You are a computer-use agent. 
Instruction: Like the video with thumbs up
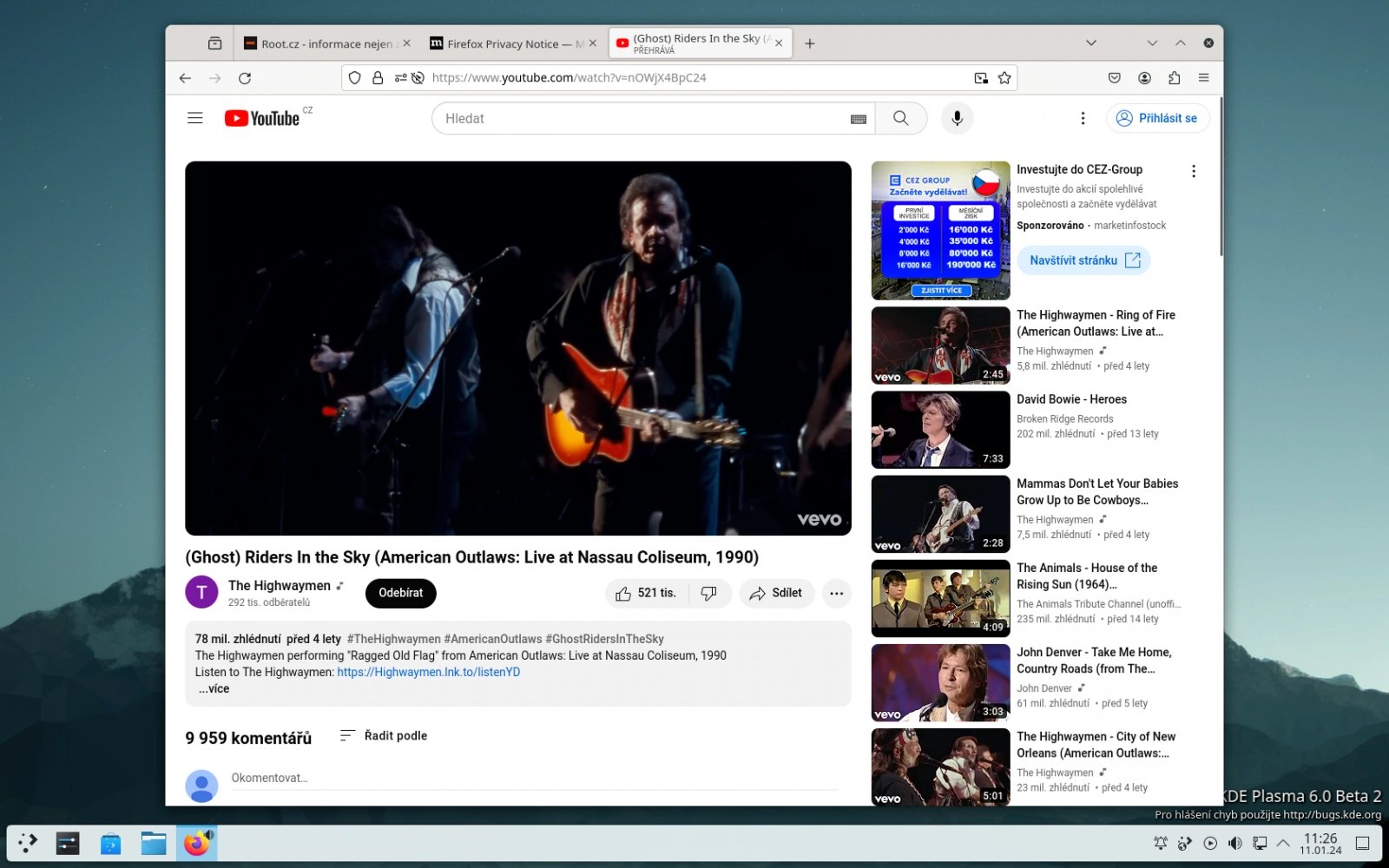[x=647, y=594]
